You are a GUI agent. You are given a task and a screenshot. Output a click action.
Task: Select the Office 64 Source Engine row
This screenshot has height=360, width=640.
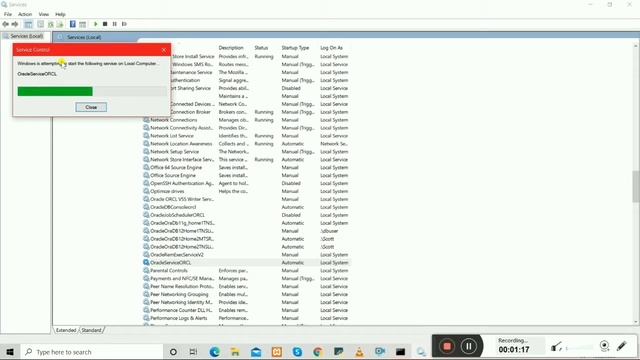(x=247, y=167)
